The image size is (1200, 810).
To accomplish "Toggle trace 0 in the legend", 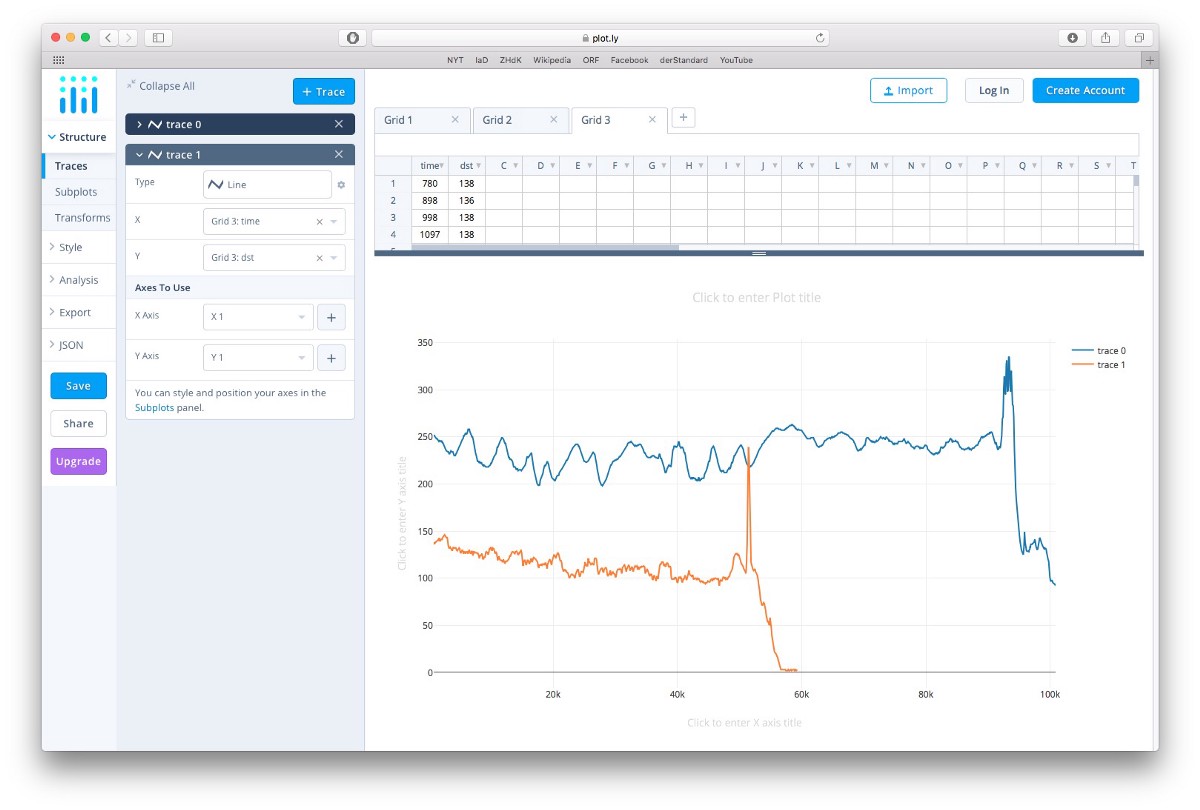I will pyautogui.click(x=1098, y=351).
